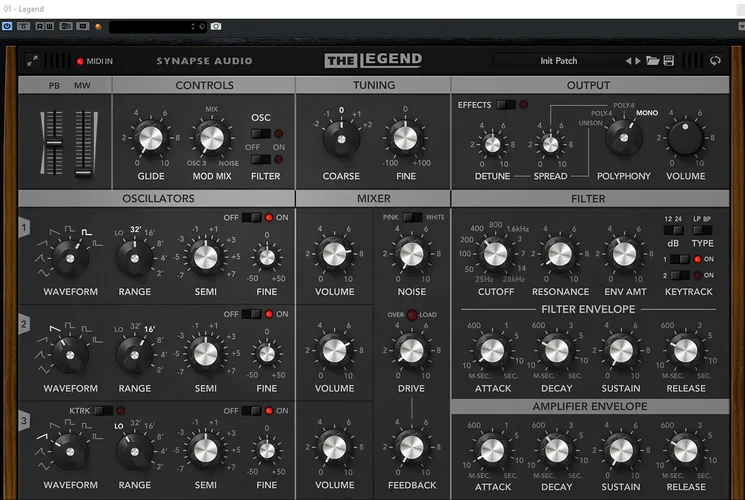
Task: Click oscillator 2 RANGE knob
Action: pos(134,356)
